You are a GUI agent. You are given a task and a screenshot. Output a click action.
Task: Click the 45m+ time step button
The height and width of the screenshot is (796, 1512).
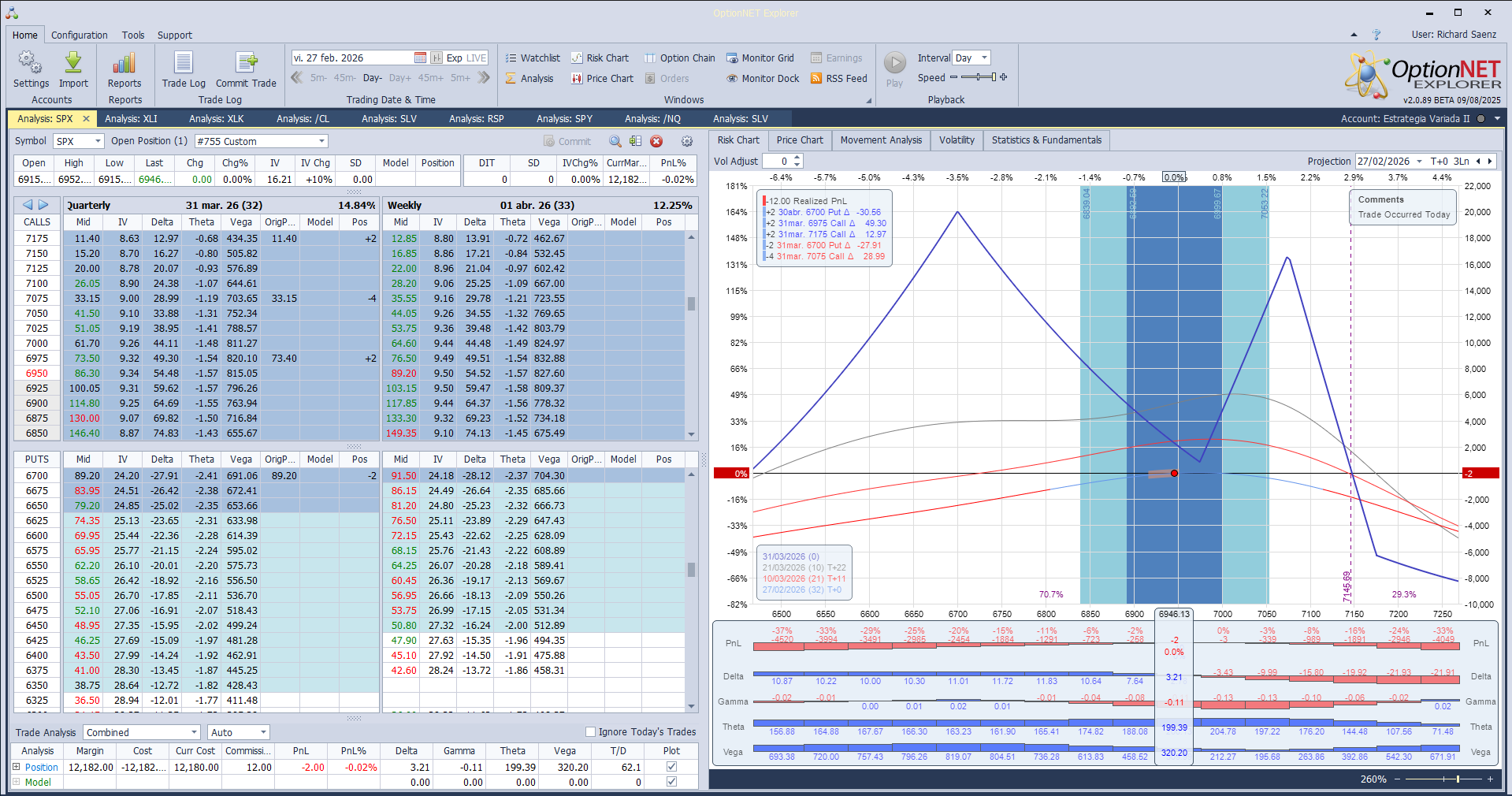[x=431, y=78]
